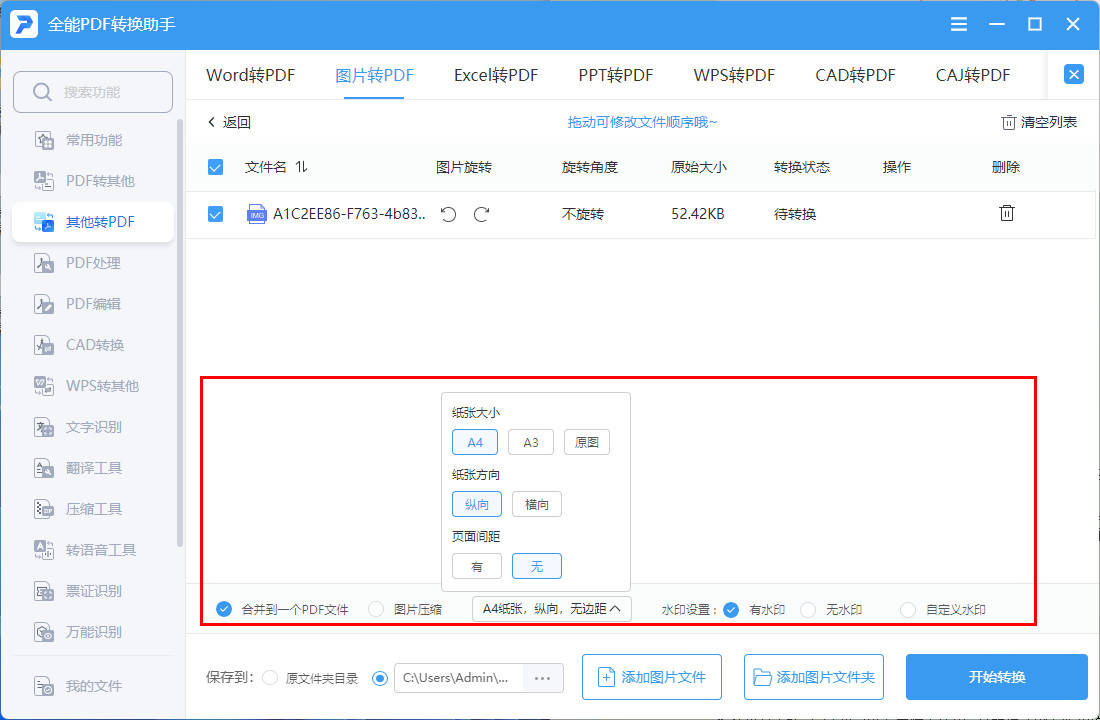Click the 返回 link to go back
1100x720 pixels.
pyautogui.click(x=230, y=121)
